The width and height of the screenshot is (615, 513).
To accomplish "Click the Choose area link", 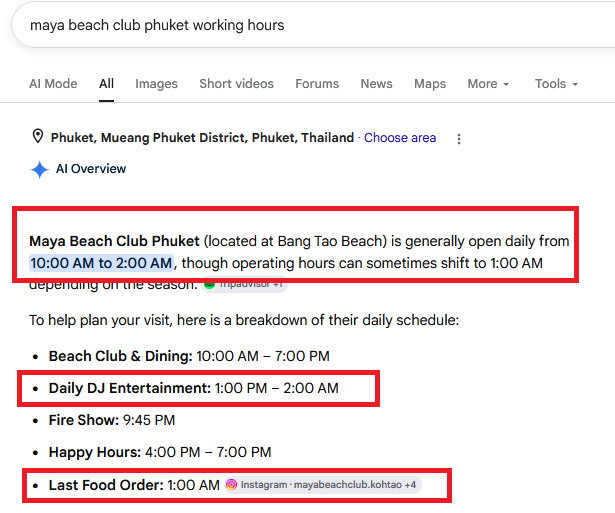I will coord(400,138).
